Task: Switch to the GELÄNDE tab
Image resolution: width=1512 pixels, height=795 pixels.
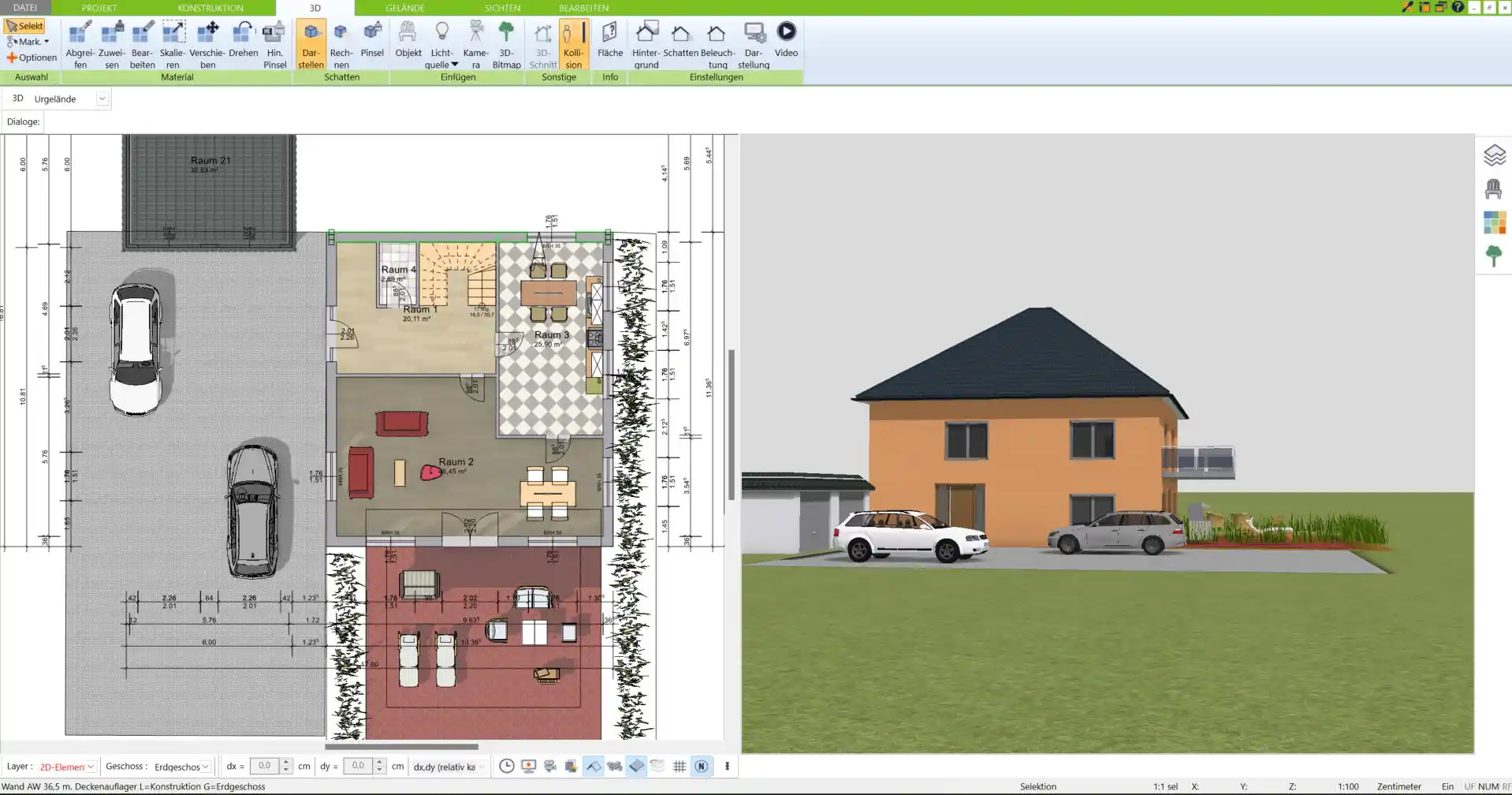Action: point(405,8)
